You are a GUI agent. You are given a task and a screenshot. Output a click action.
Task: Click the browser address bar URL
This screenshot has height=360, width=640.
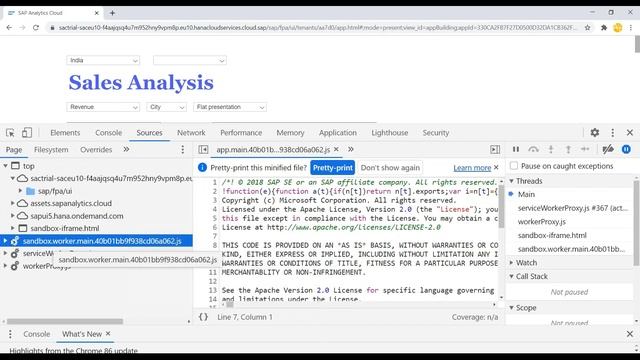point(318,28)
